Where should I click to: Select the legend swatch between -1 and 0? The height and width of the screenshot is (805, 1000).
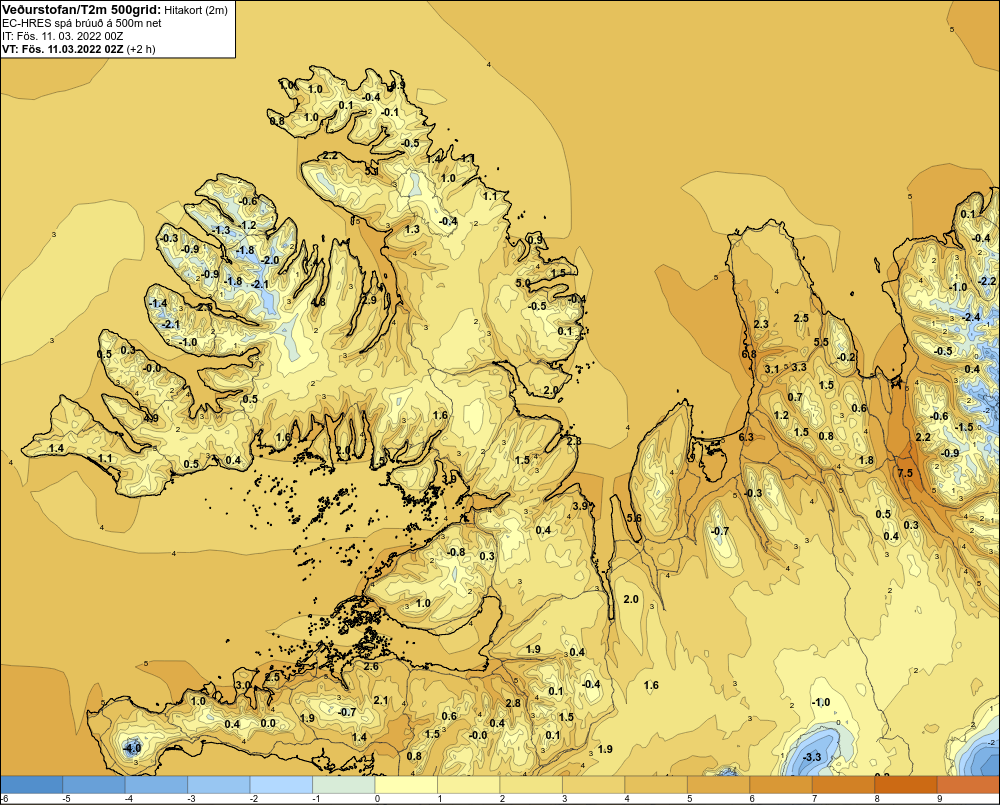[x=344, y=784]
